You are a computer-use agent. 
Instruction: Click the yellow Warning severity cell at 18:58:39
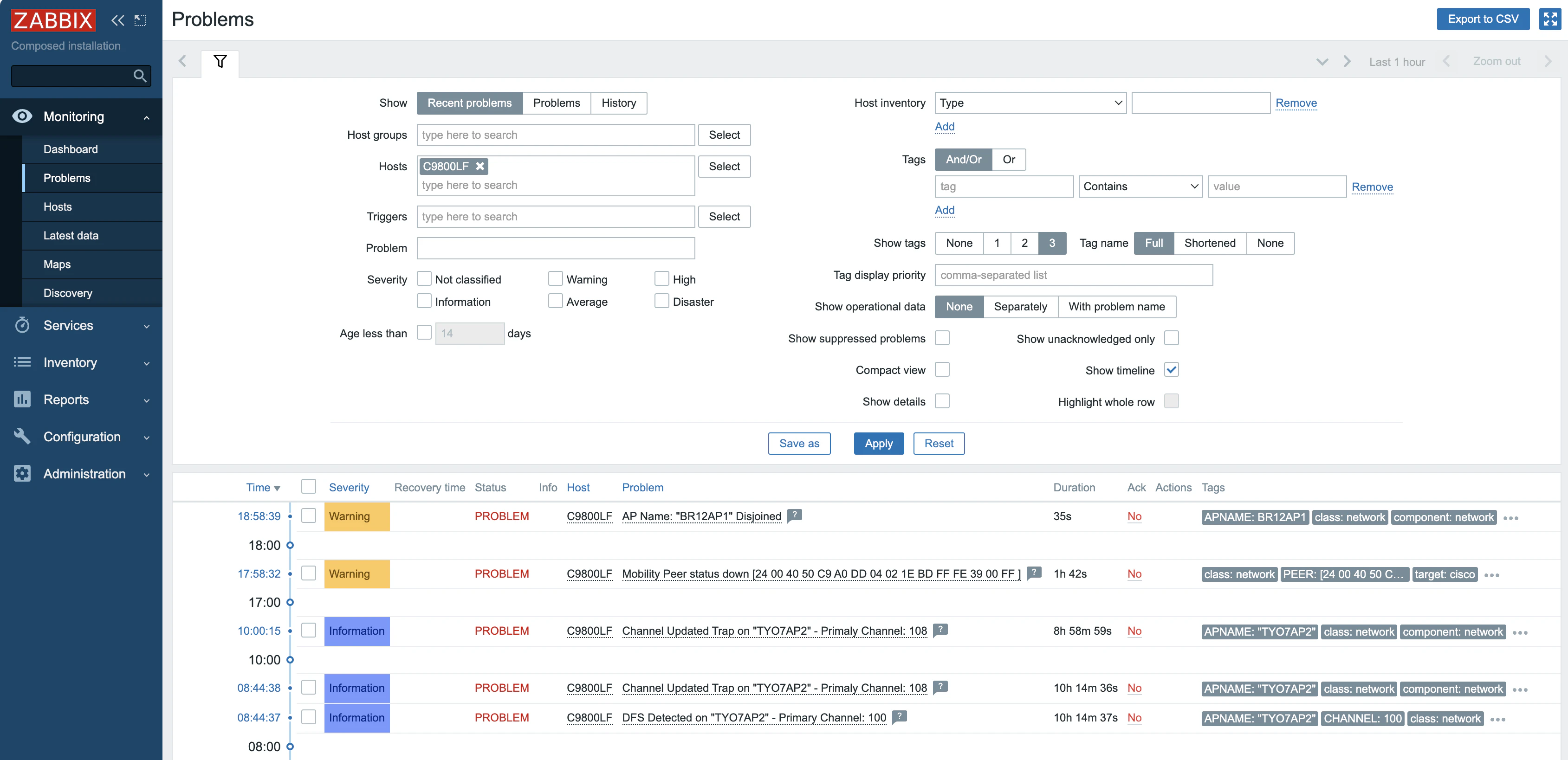coord(356,516)
